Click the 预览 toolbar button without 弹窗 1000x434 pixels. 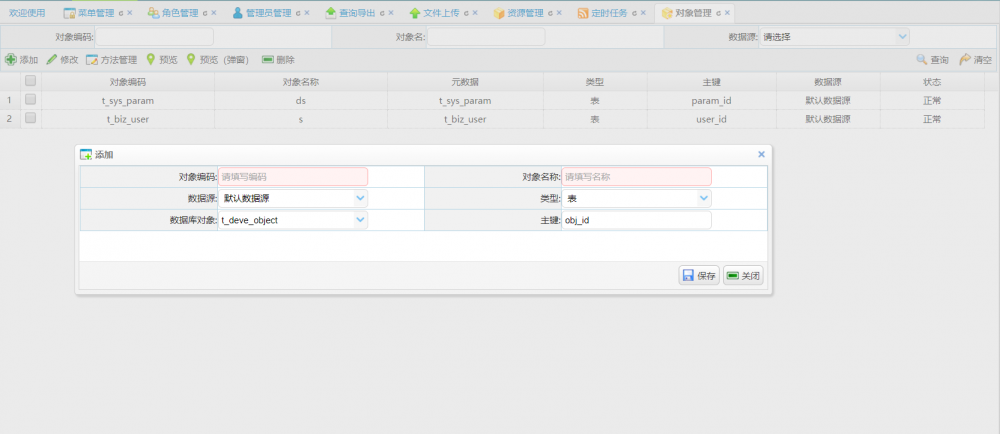pos(162,60)
